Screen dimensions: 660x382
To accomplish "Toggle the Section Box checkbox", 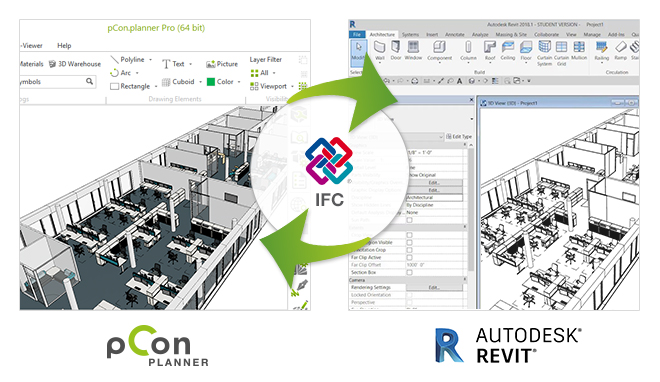I will pyautogui.click(x=409, y=272).
